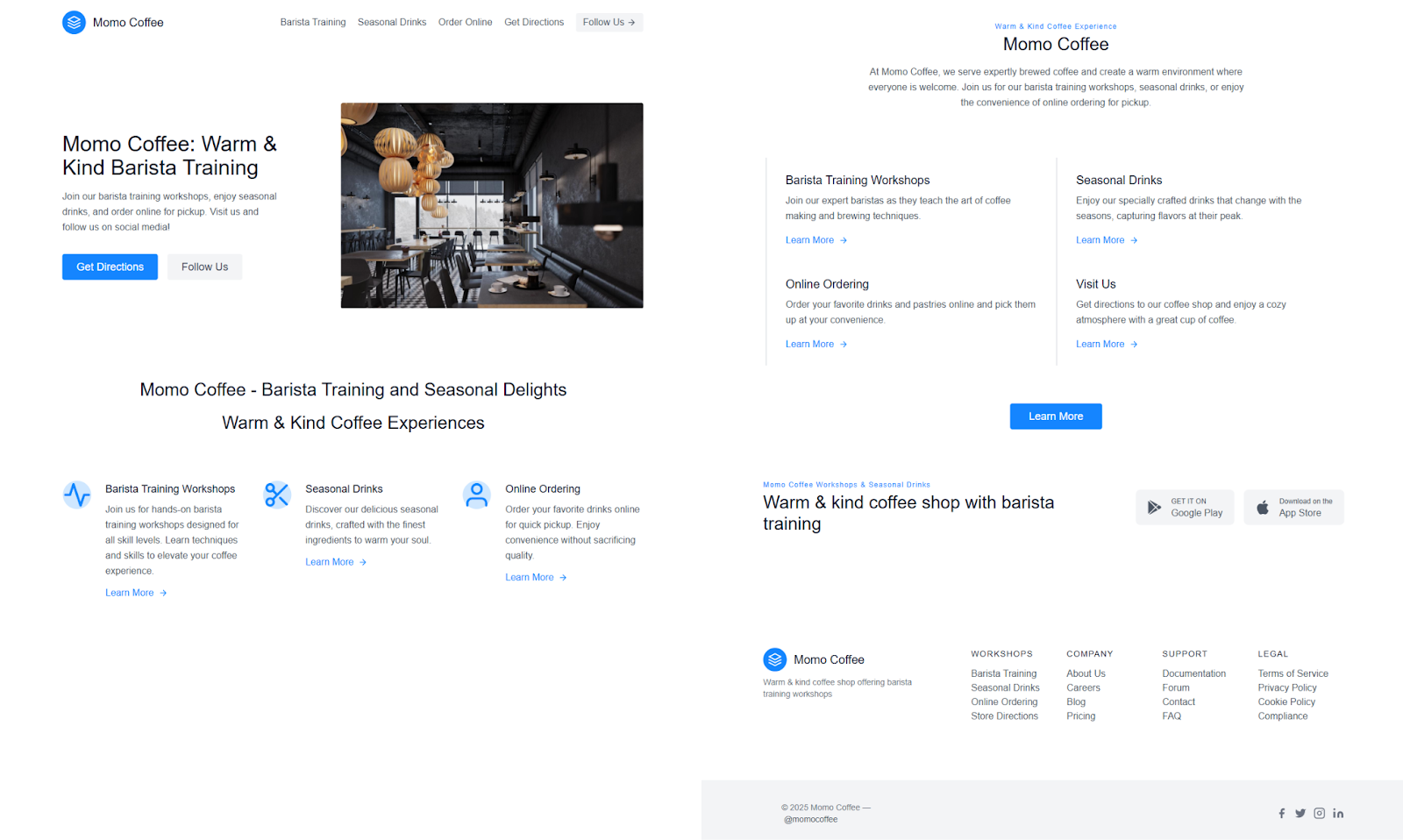Open the Facebook icon in footer

pyautogui.click(x=1282, y=813)
